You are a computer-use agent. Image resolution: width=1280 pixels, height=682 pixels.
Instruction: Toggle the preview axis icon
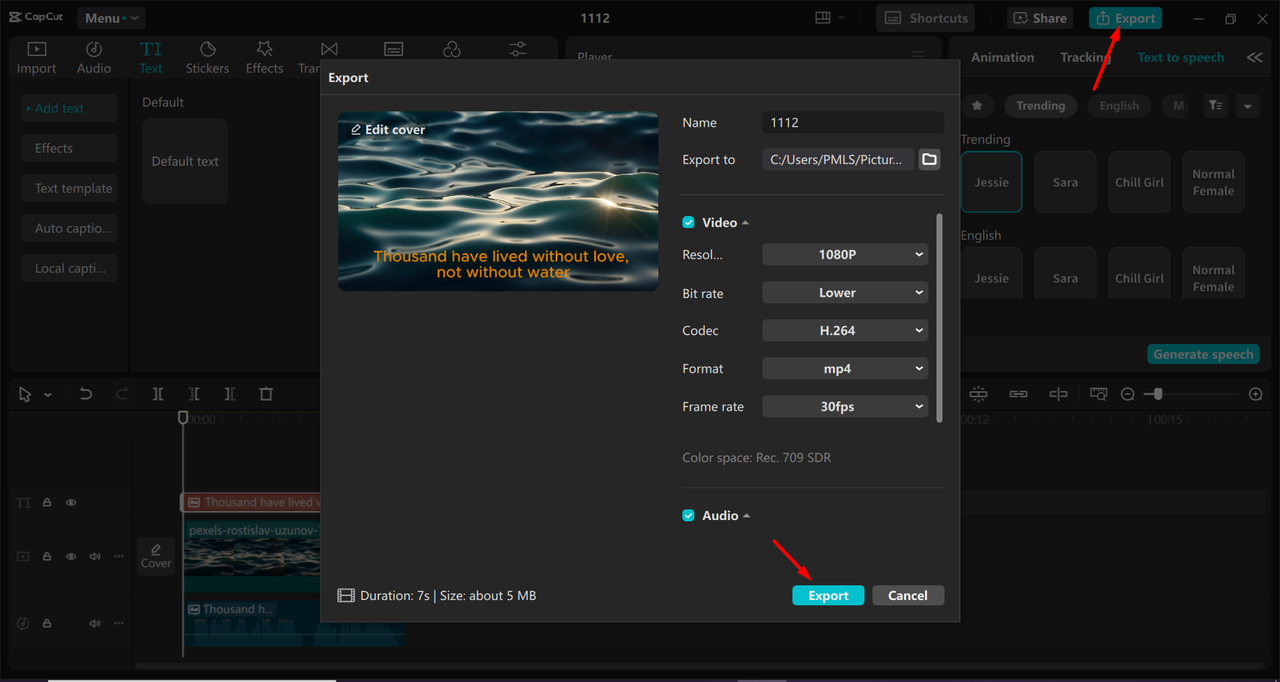pyautogui.click(x=1058, y=394)
